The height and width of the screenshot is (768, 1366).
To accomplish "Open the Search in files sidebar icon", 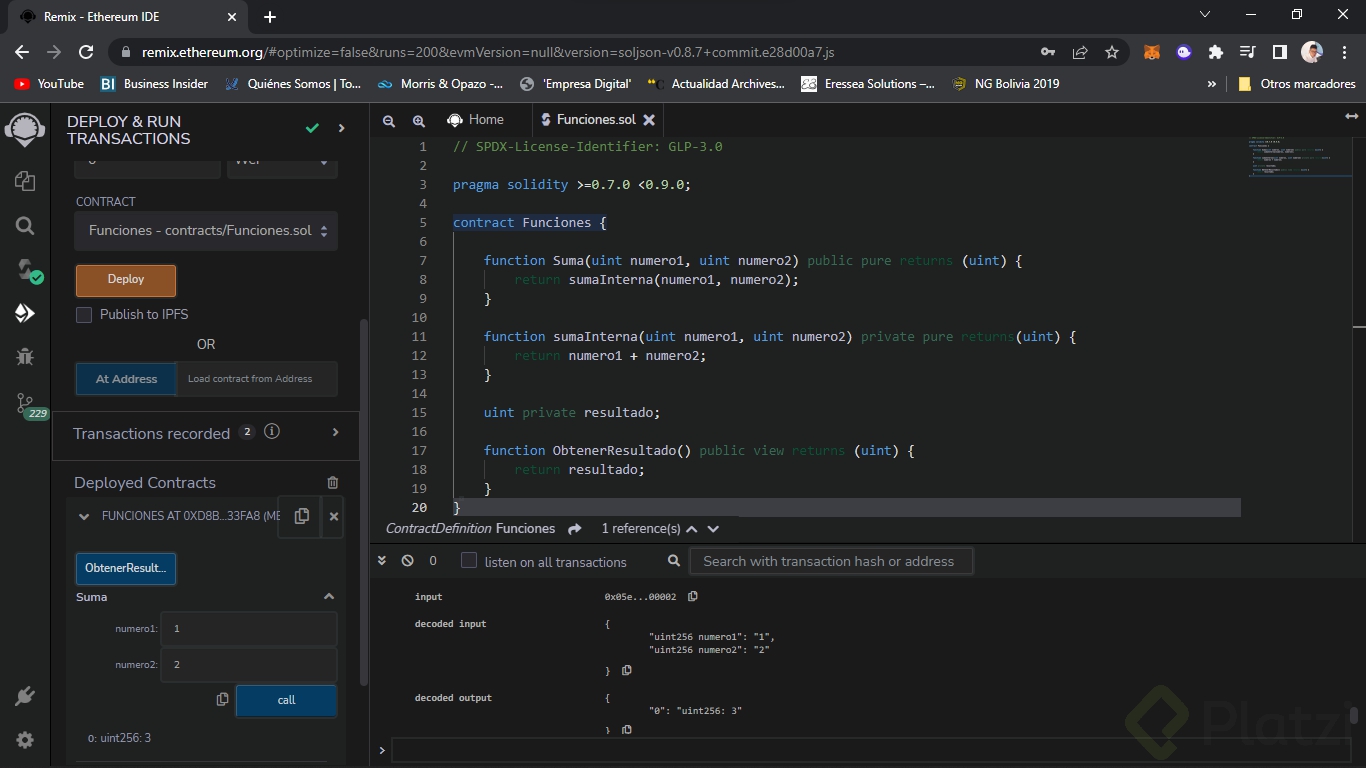I will (25, 226).
